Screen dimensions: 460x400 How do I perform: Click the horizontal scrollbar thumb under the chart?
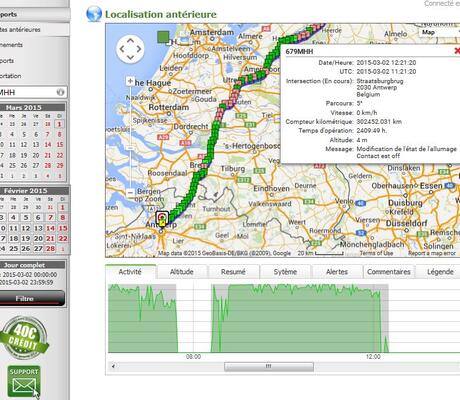(269, 367)
